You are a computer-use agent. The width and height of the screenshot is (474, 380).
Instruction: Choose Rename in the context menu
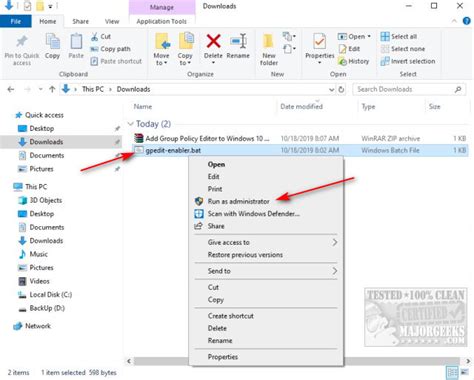coord(220,340)
